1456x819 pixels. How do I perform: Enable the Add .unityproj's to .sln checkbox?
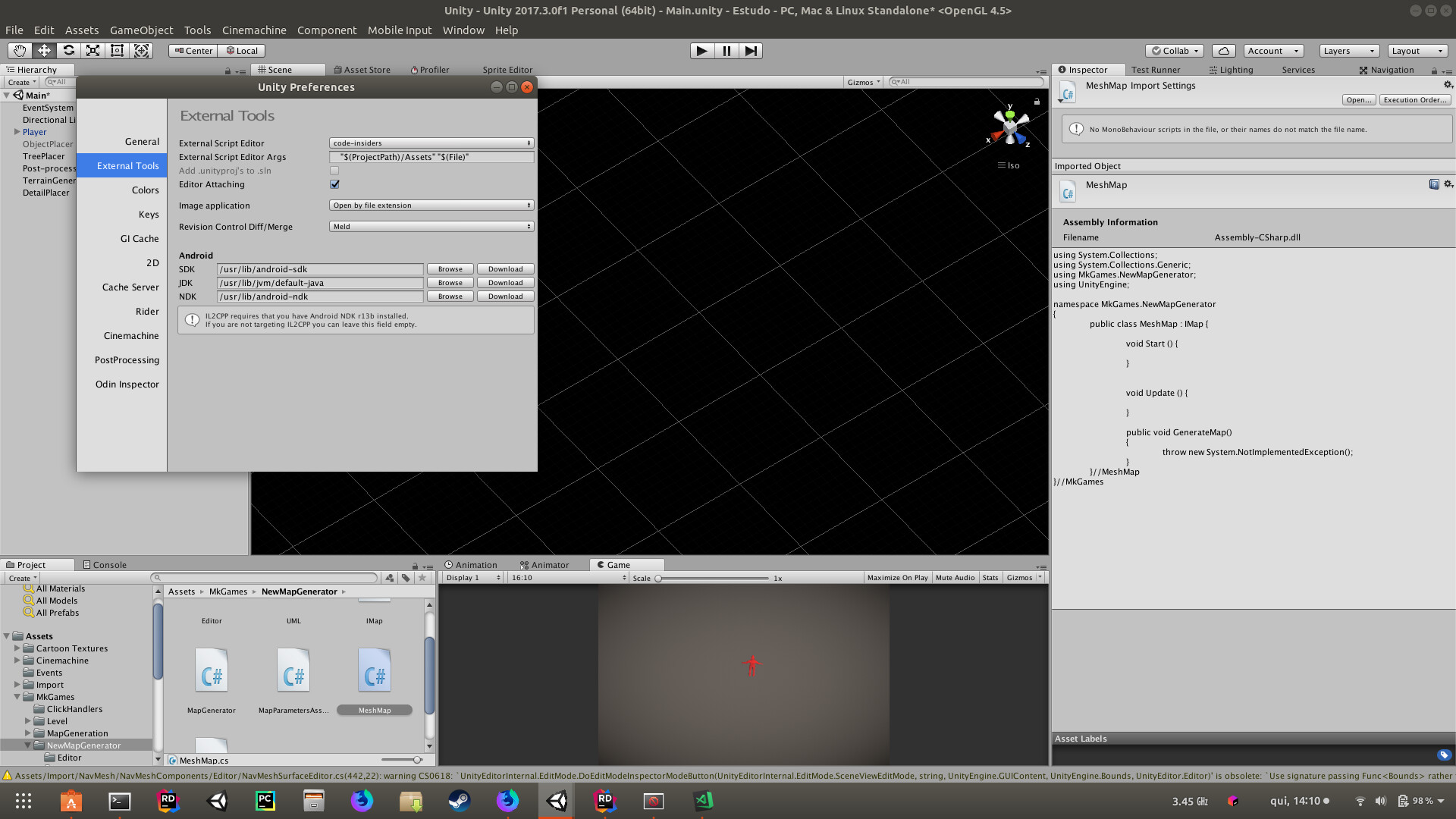pos(334,171)
